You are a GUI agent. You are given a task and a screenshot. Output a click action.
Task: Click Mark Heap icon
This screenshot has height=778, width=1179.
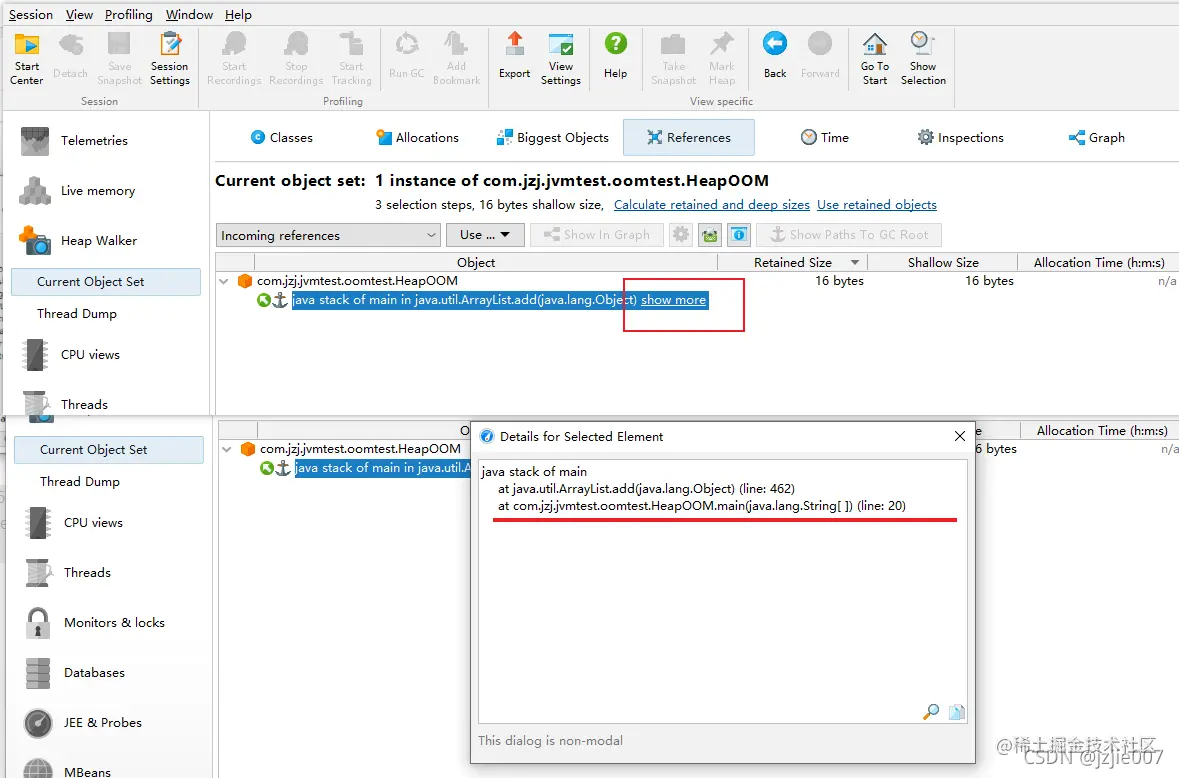pyautogui.click(x=722, y=59)
